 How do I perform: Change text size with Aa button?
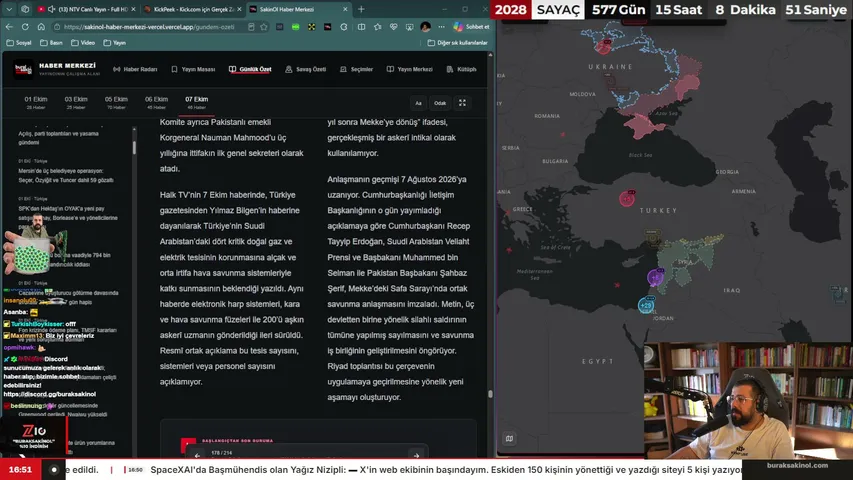point(418,103)
